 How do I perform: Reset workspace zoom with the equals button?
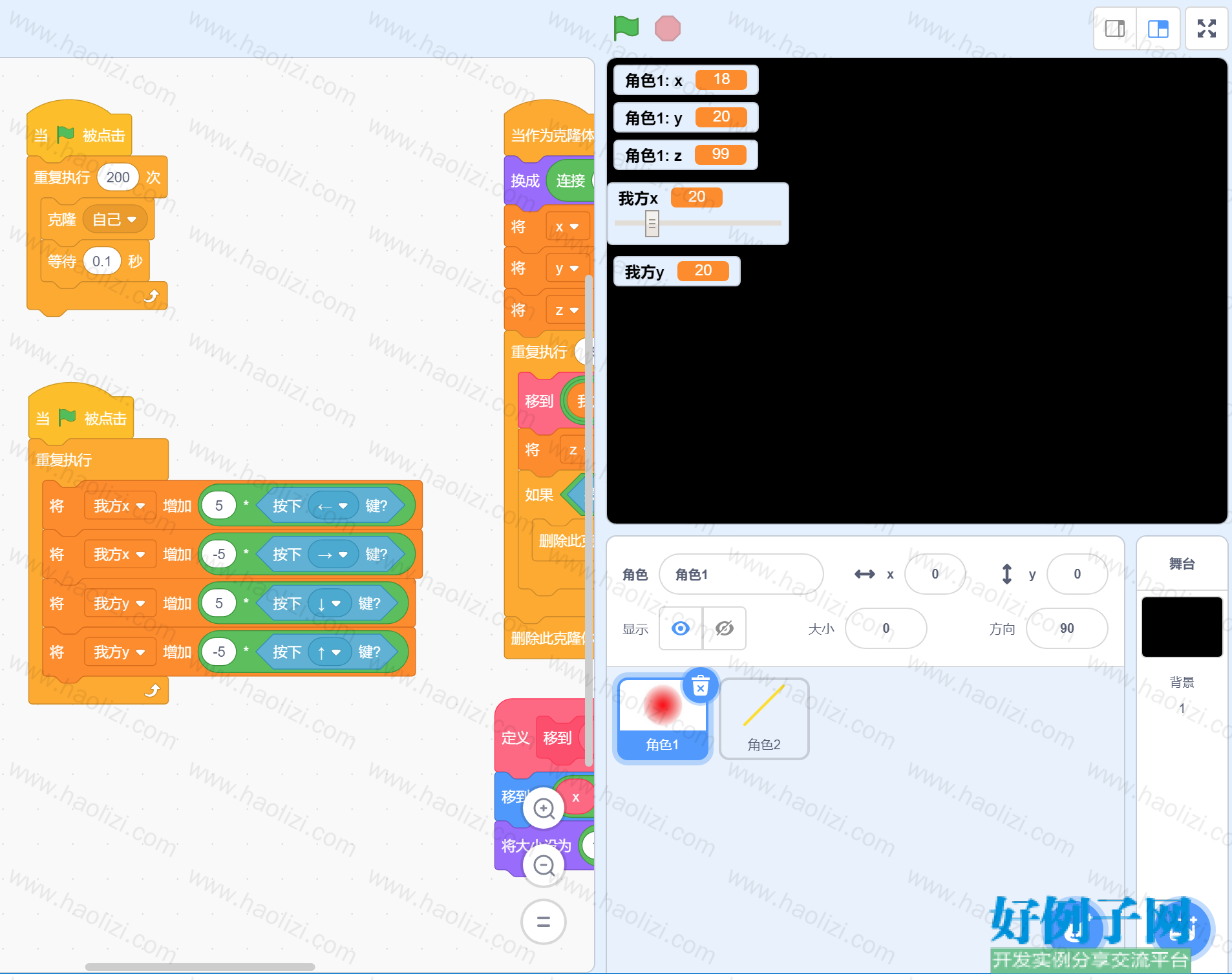pyautogui.click(x=544, y=922)
